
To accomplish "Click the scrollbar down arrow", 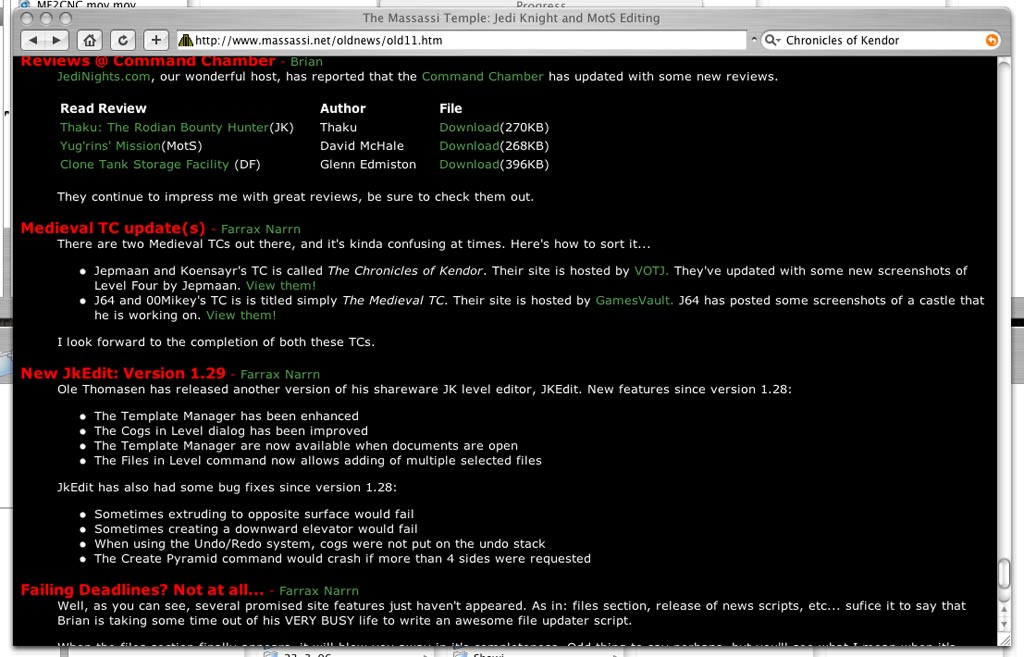I will [x=1004, y=624].
